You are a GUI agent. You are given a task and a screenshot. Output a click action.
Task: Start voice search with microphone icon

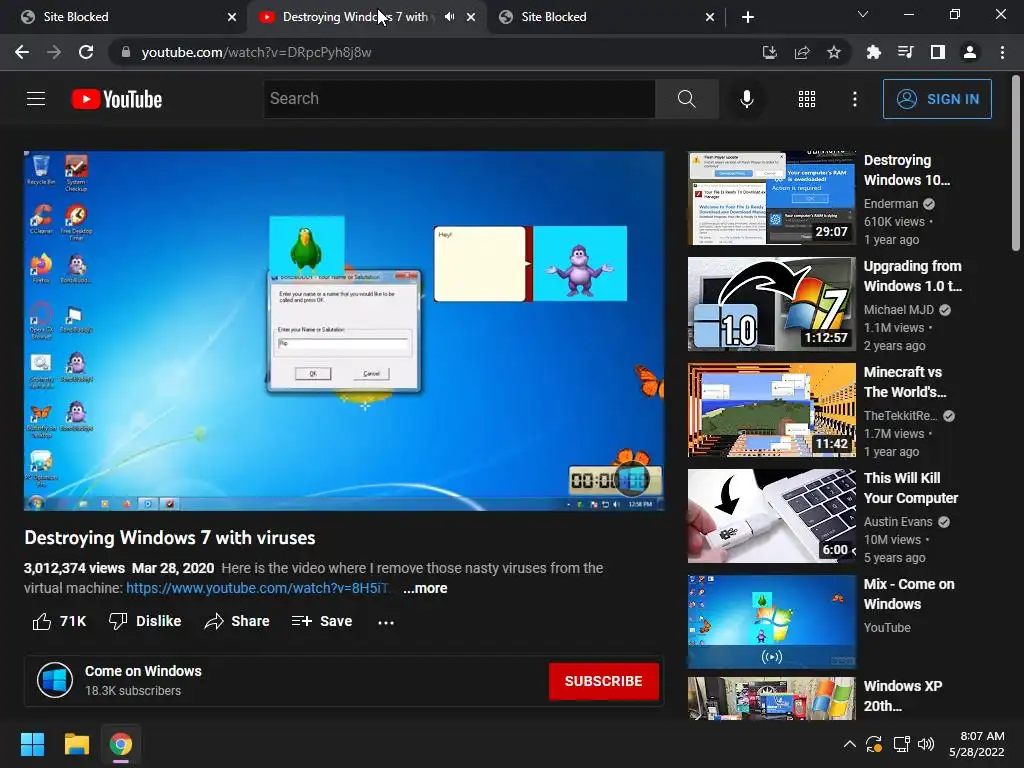746,99
